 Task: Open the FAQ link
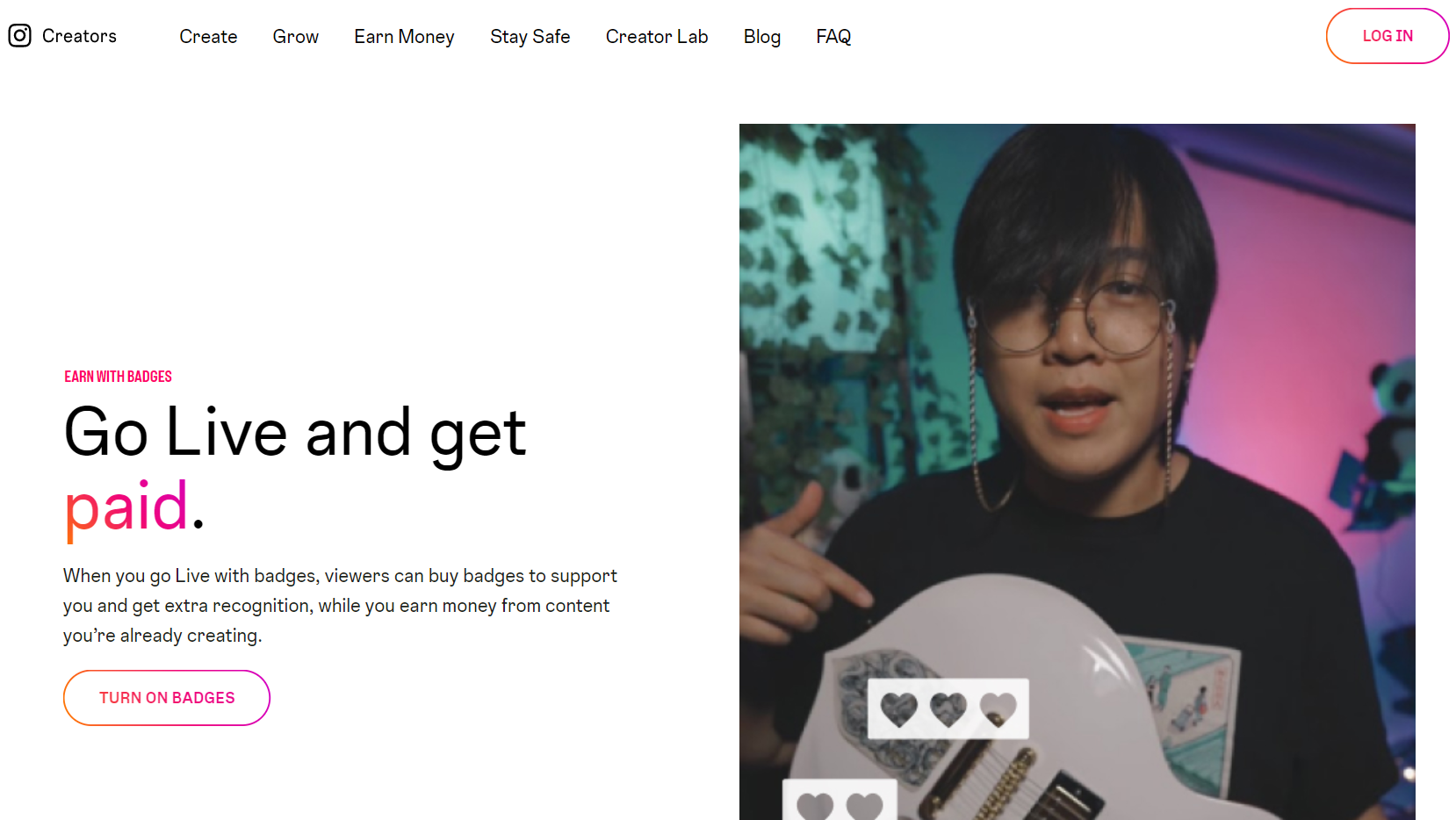point(833,37)
